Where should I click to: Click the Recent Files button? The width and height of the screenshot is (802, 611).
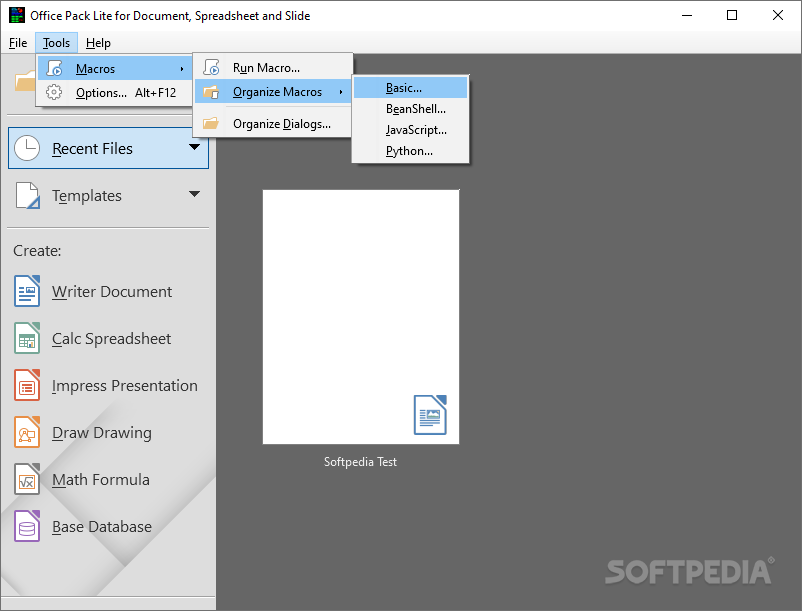pyautogui.click(x=108, y=148)
